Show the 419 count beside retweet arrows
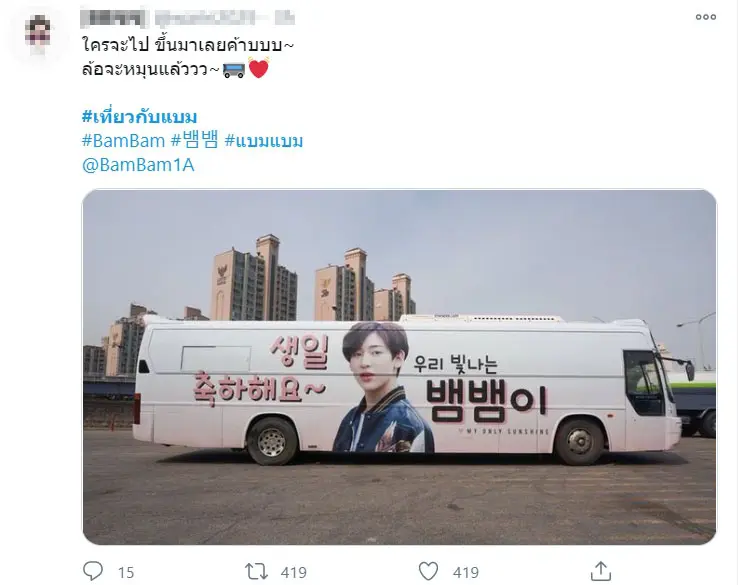The height and width of the screenshot is (585, 740). point(294,572)
